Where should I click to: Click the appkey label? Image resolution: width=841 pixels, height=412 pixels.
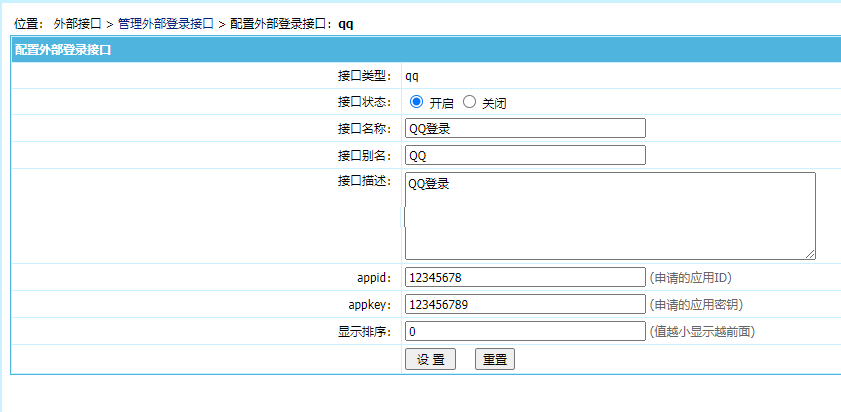(371, 305)
